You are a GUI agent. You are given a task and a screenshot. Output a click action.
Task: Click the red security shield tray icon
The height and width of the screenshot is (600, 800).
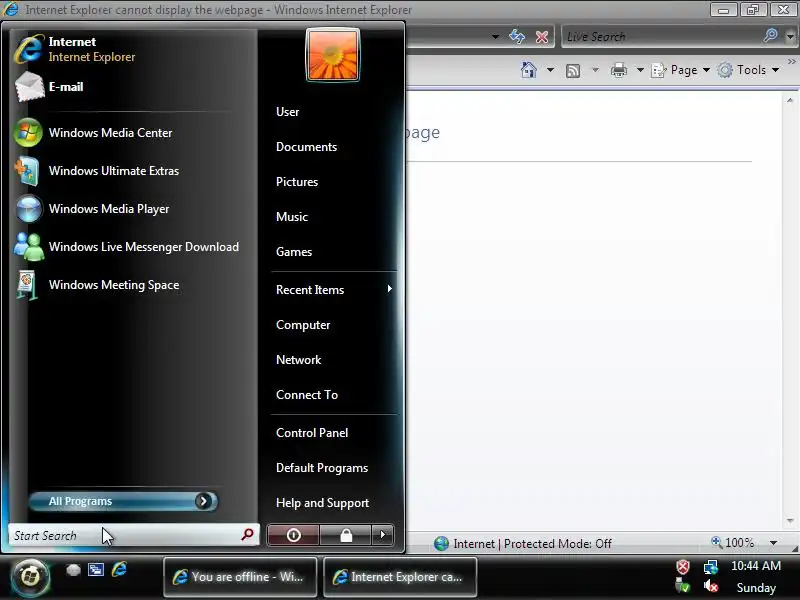(x=683, y=567)
